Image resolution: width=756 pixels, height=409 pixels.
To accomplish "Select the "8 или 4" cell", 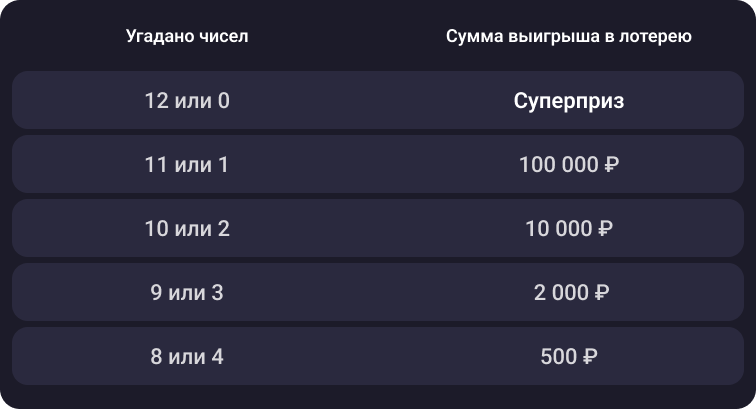I will pos(187,357).
